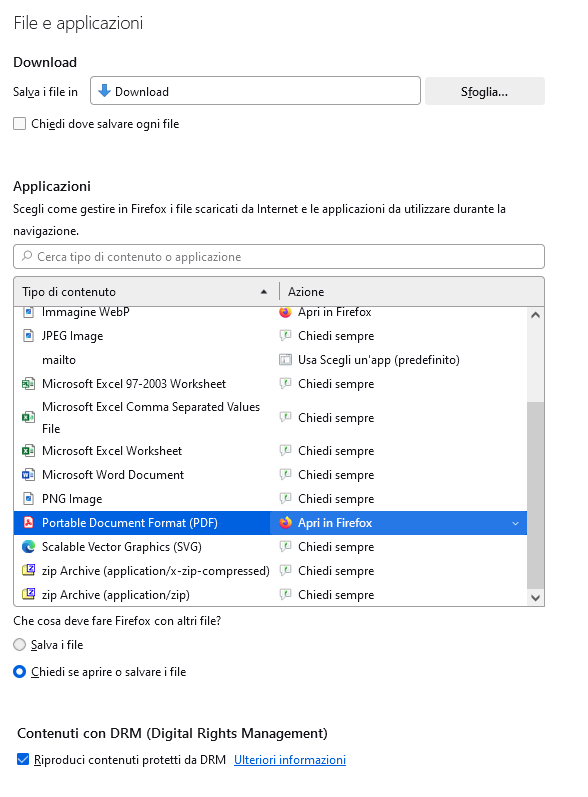Select the Scalable Vector Graphics (SVG) row

coord(270,546)
